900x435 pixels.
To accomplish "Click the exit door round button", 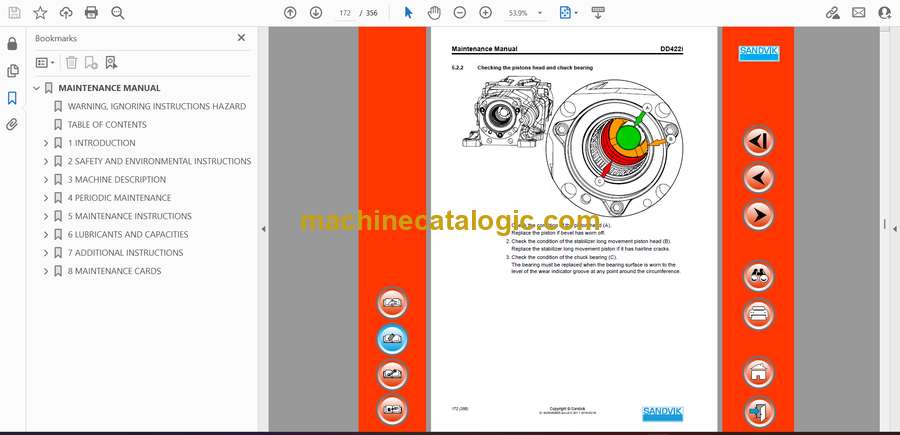I will pos(758,411).
